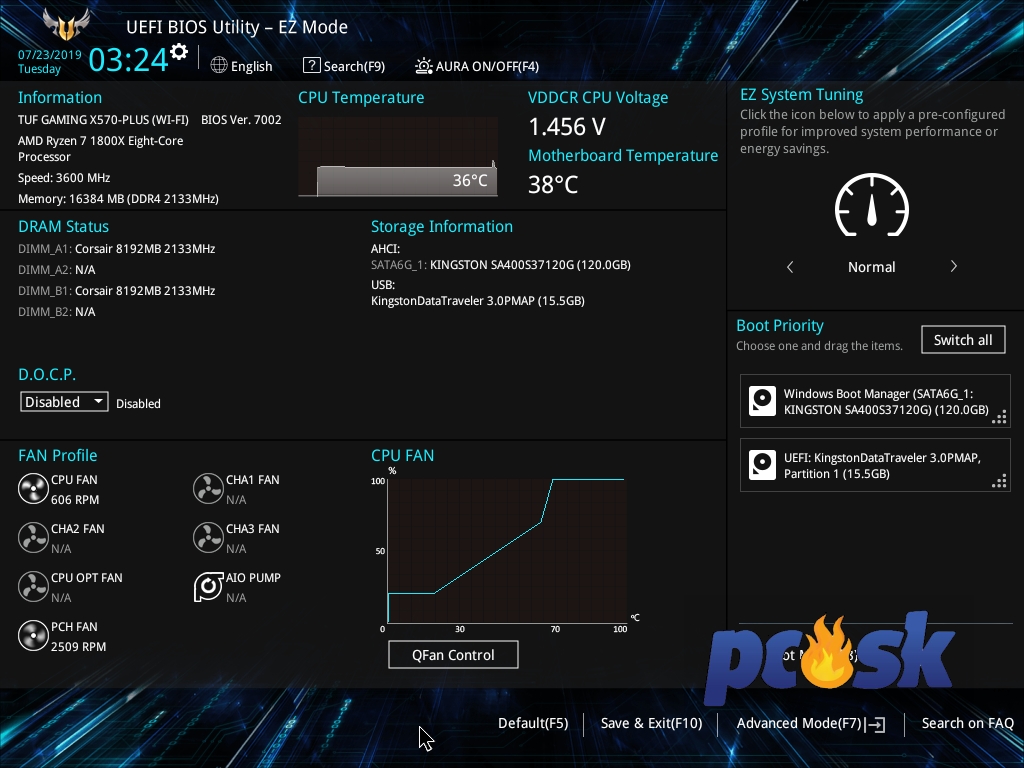
Task: Click the AIO PUMP icon
Action: 208,587
